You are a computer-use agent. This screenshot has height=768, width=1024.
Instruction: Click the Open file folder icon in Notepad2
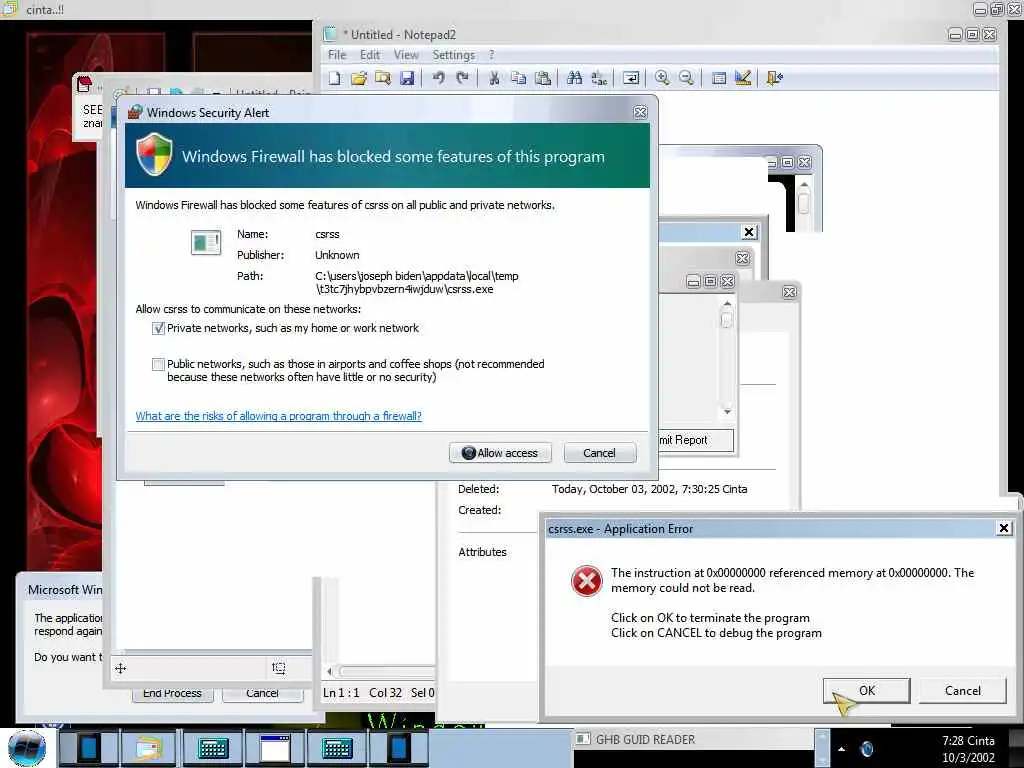pos(359,78)
